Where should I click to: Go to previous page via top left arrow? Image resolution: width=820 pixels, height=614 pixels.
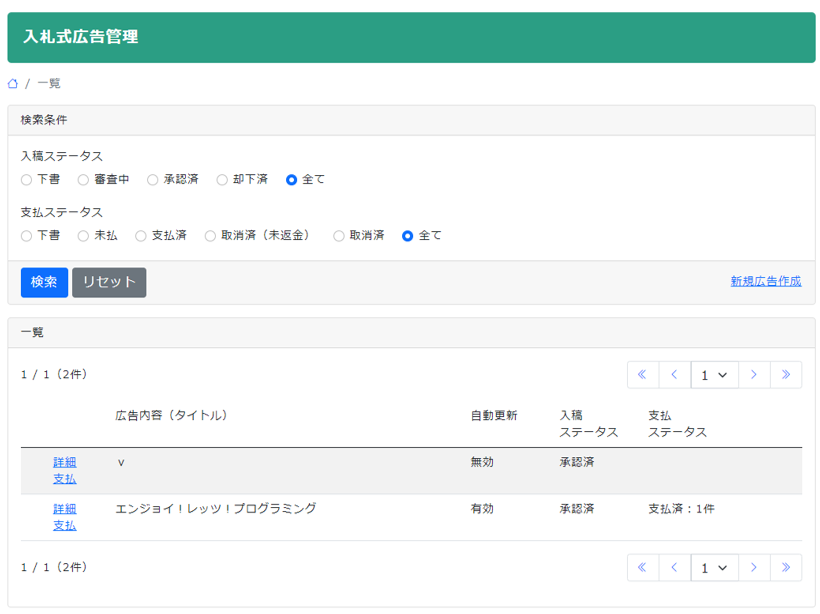coord(674,374)
